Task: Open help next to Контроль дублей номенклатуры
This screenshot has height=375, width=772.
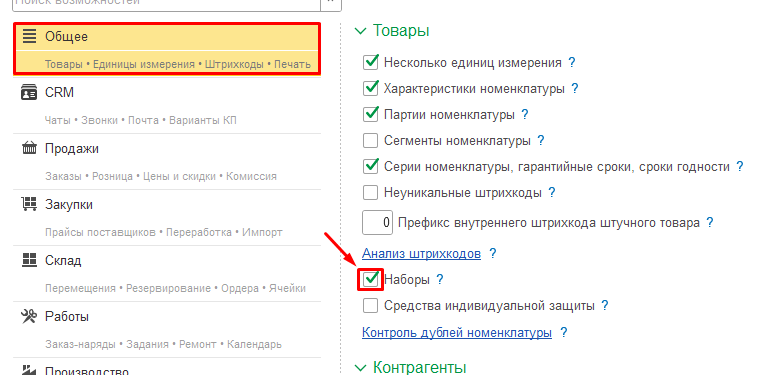Action: (x=564, y=332)
